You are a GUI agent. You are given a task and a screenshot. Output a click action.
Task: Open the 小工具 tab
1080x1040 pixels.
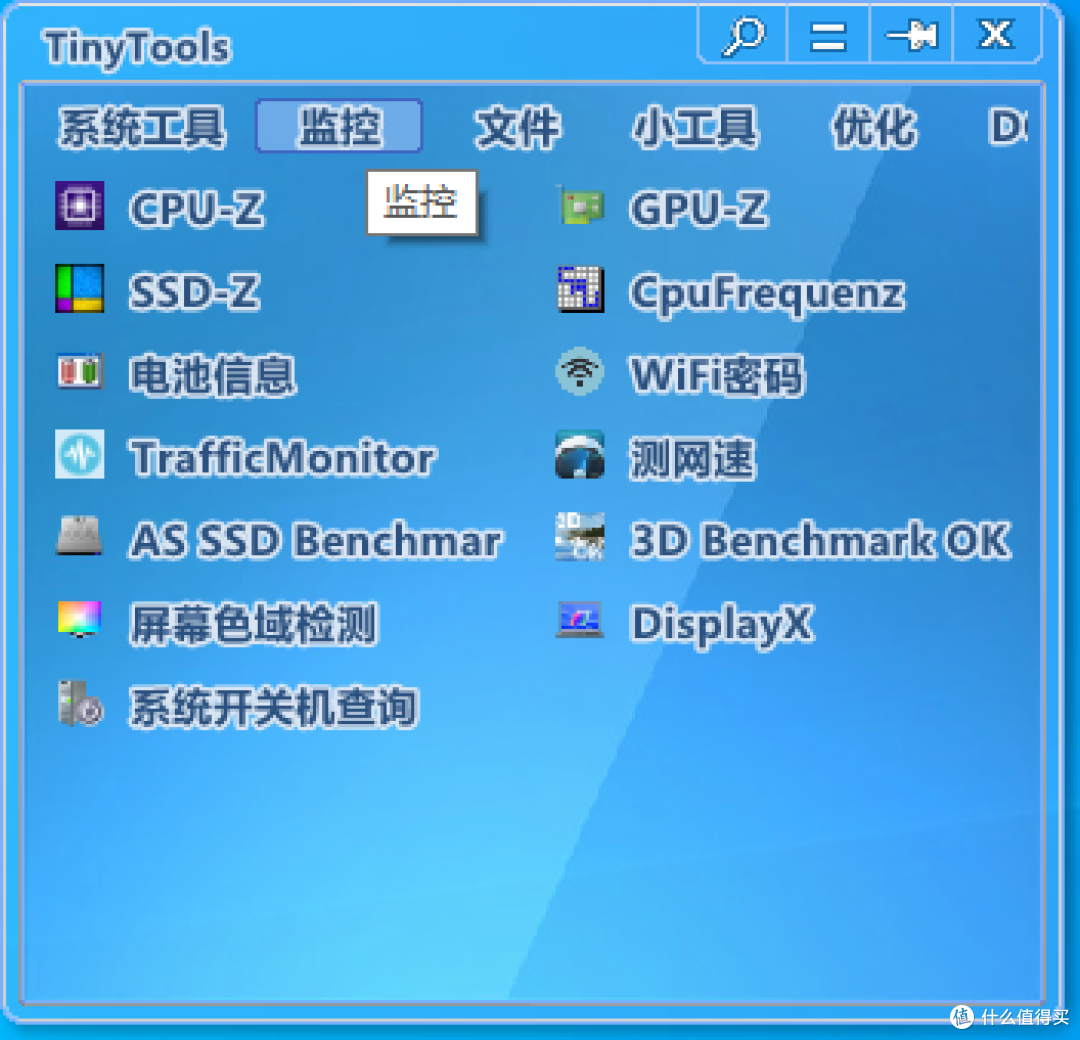click(x=694, y=127)
